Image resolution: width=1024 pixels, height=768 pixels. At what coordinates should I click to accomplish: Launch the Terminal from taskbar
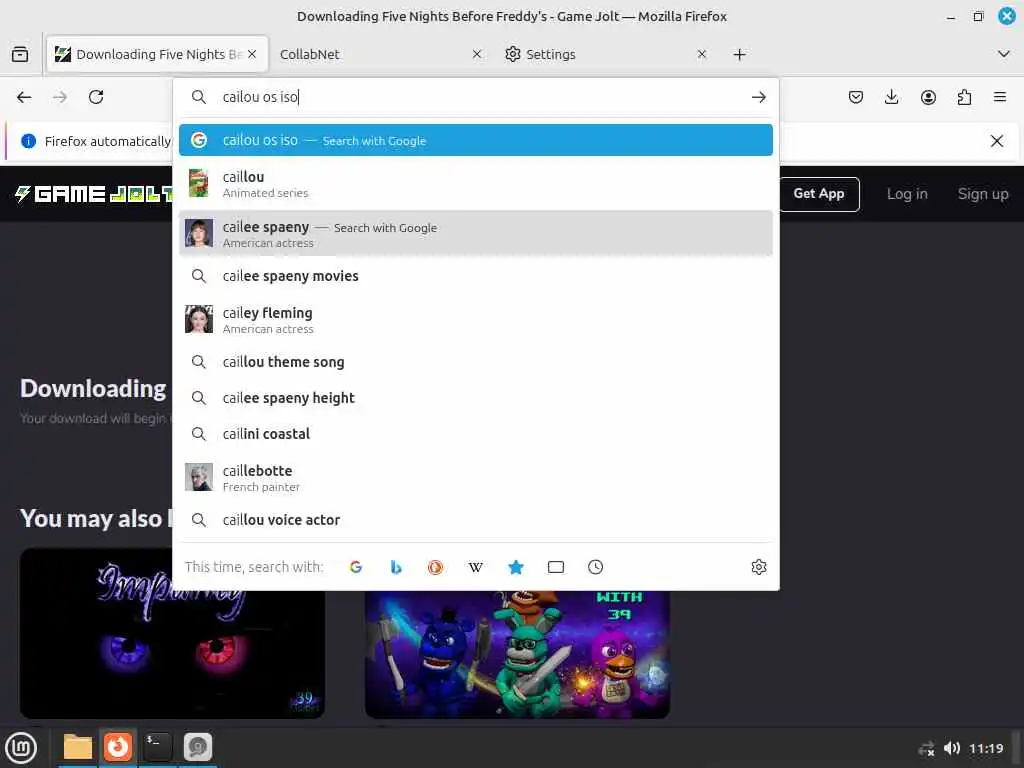[157, 747]
